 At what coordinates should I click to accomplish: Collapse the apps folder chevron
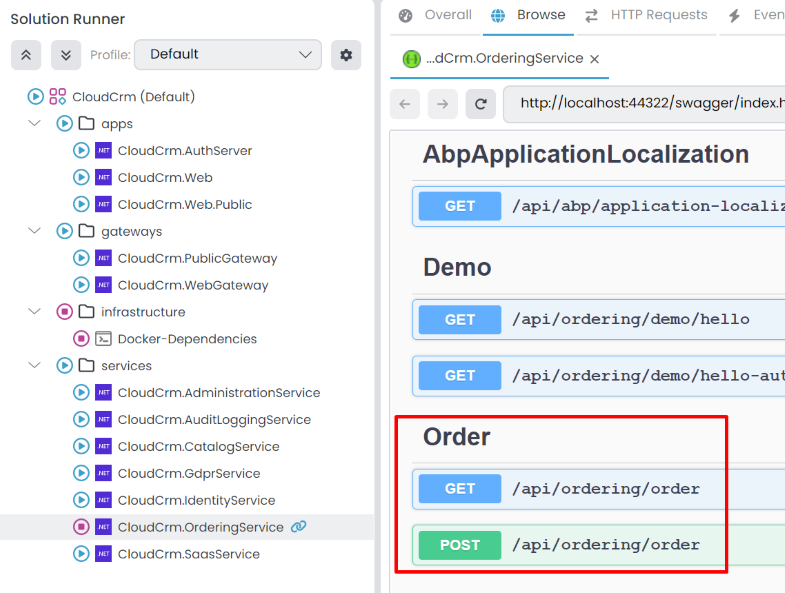[35, 124]
